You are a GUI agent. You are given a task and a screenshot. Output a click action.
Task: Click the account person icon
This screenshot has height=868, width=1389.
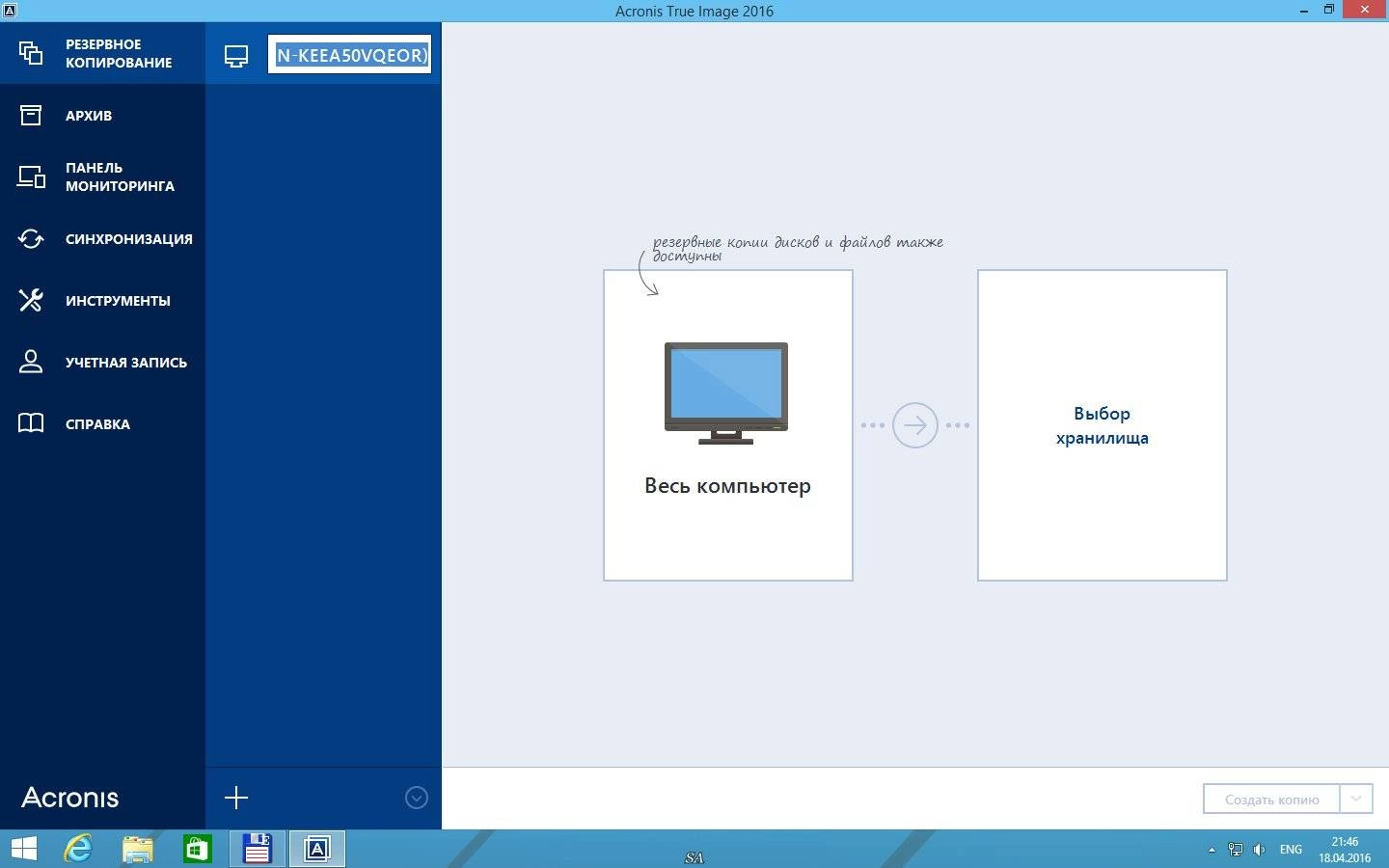(31, 363)
